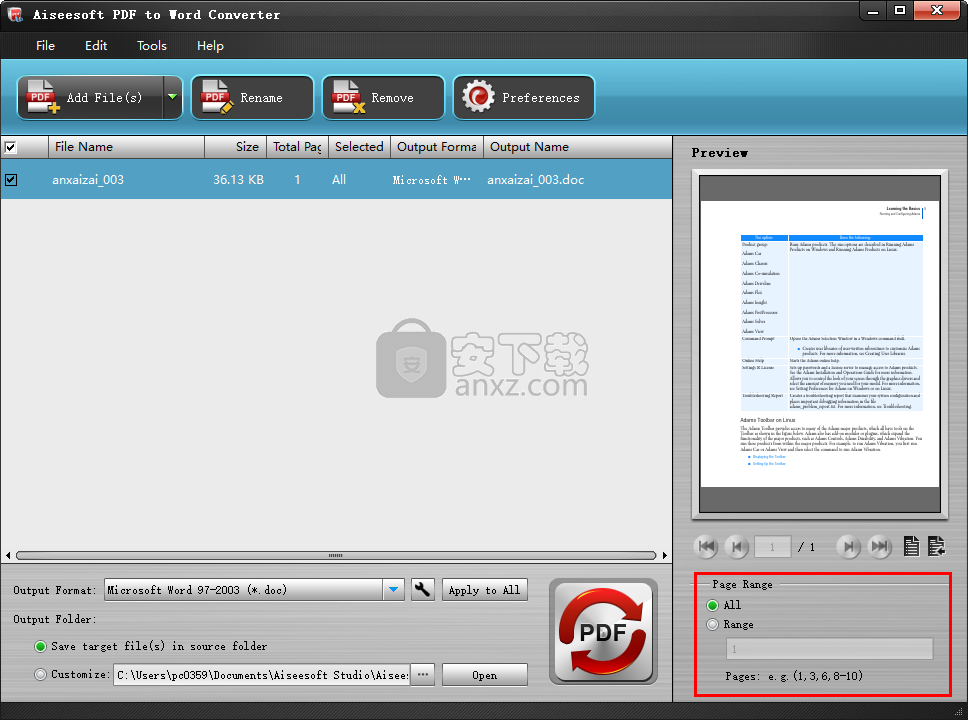
Task: Toggle the select-all checkbox in the header
Action: pyautogui.click(x=10, y=148)
